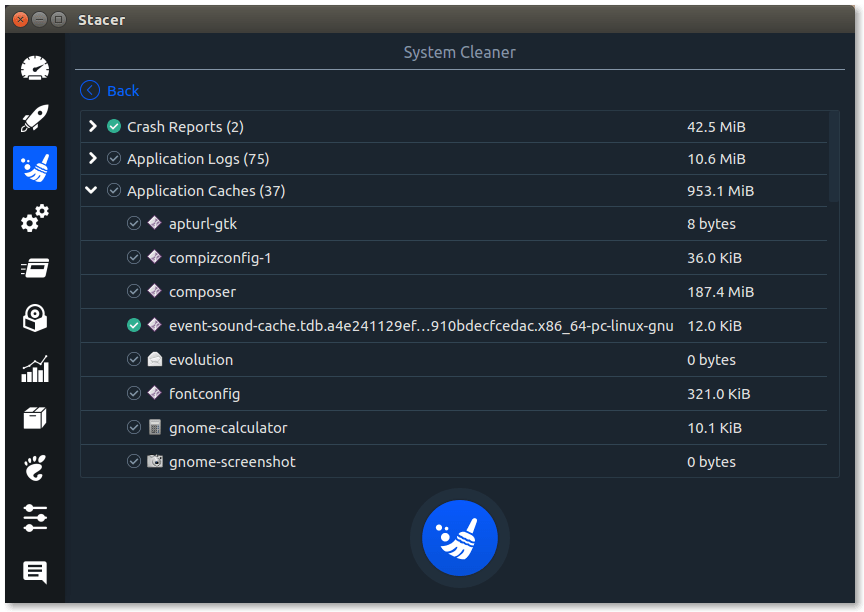Screen dimensions: 864x612
Task: Open Processes icon in sidebar
Action: [35, 268]
